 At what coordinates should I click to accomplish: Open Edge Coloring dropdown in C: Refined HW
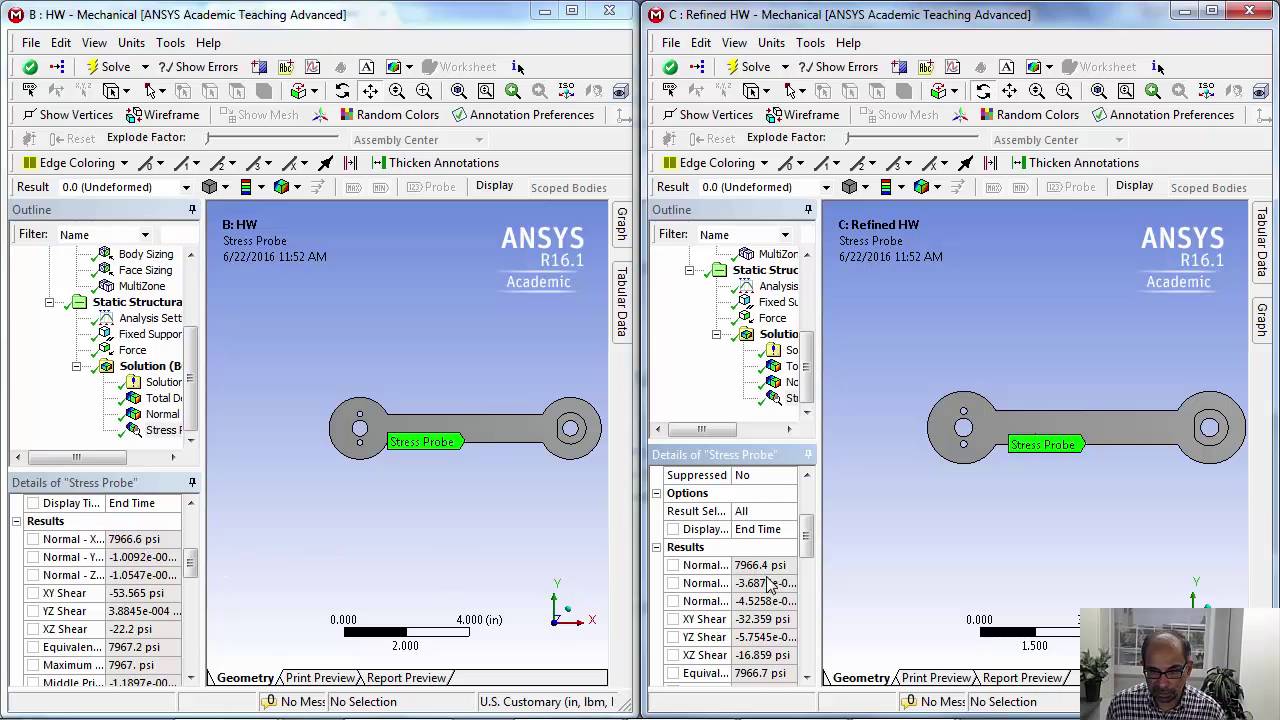[764, 163]
